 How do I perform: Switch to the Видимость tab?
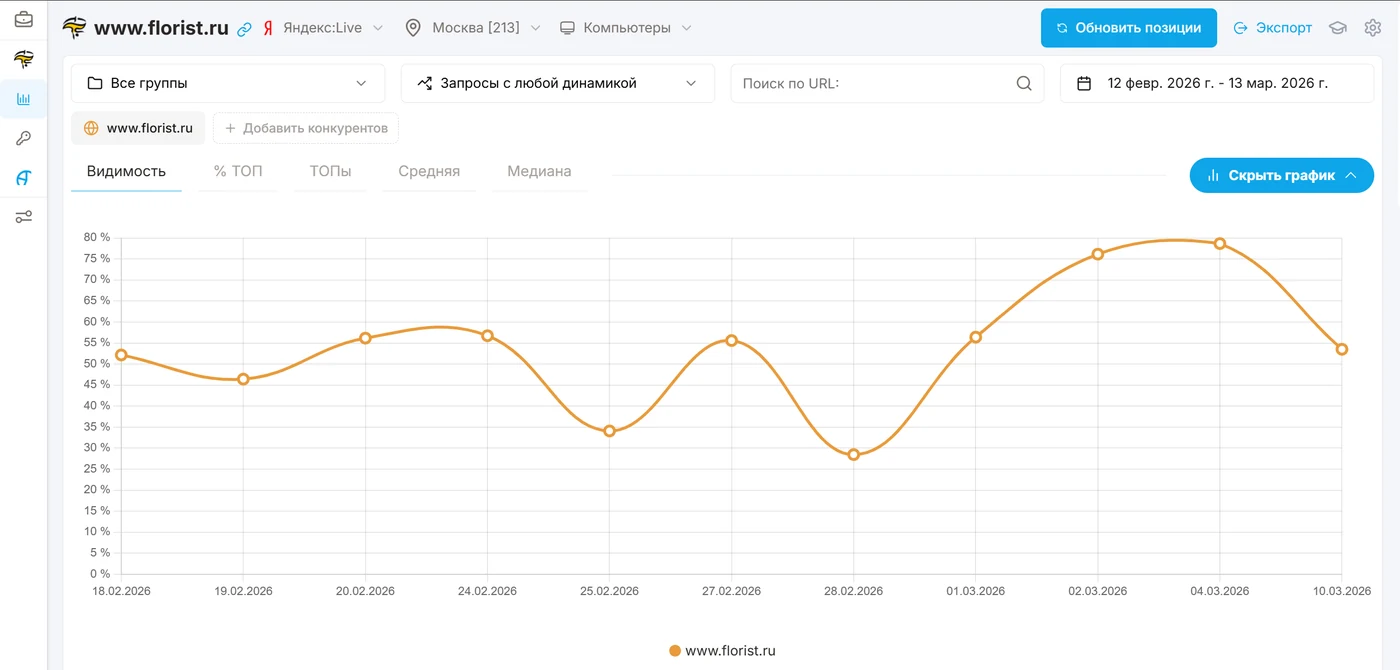coord(126,172)
